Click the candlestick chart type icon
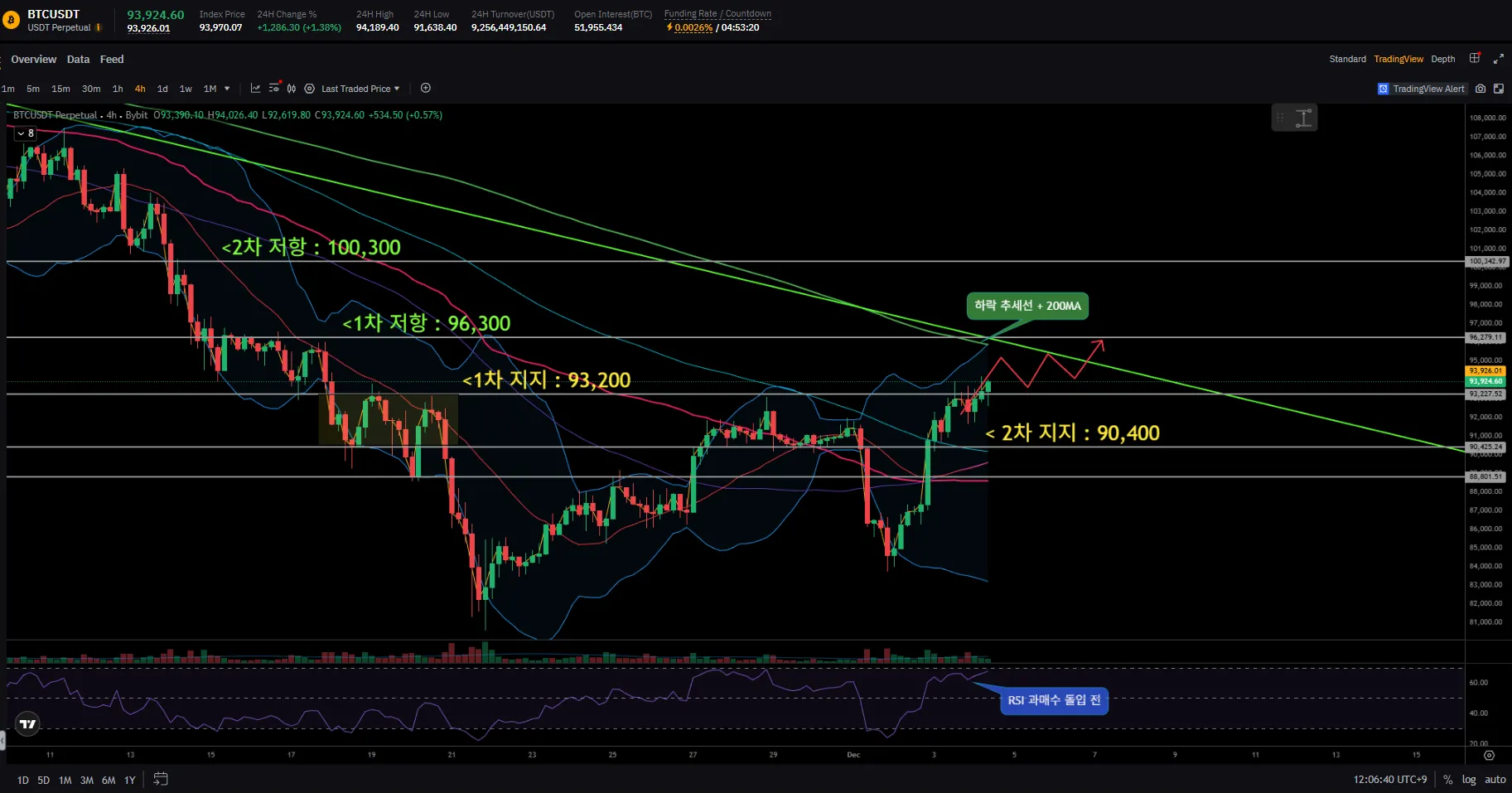Image resolution: width=1512 pixels, height=793 pixels. click(x=292, y=89)
